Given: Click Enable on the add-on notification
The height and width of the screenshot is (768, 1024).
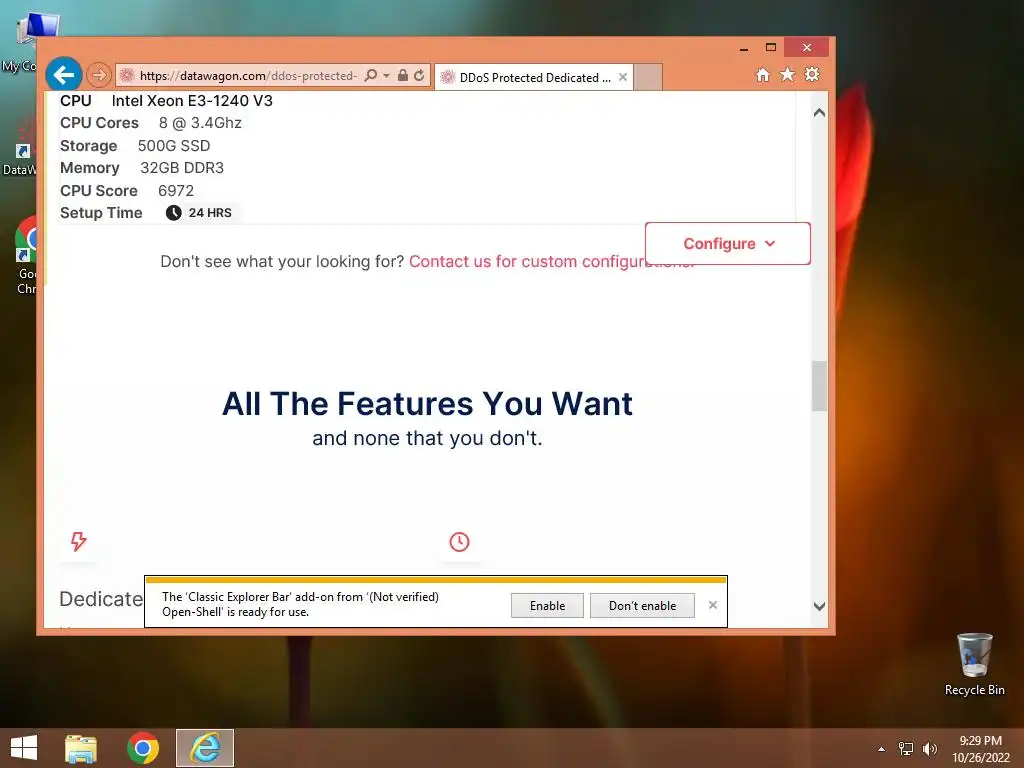Looking at the screenshot, I should tap(547, 605).
